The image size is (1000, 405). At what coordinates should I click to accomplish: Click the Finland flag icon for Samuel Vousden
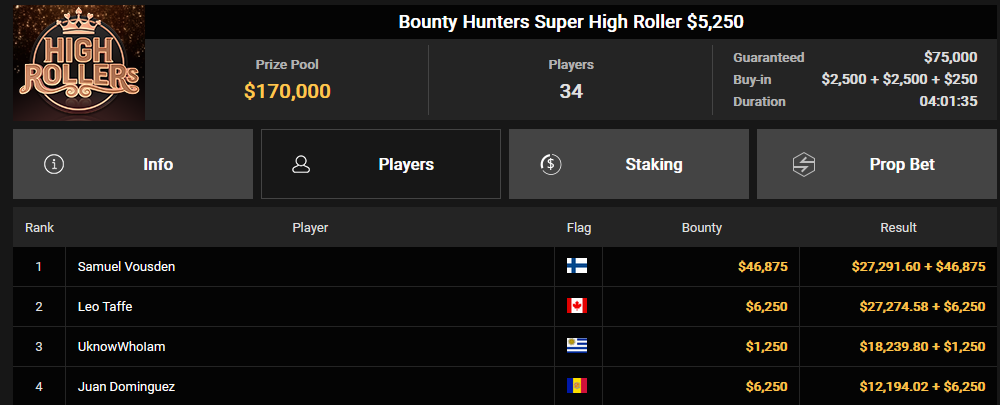click(577, 266)
